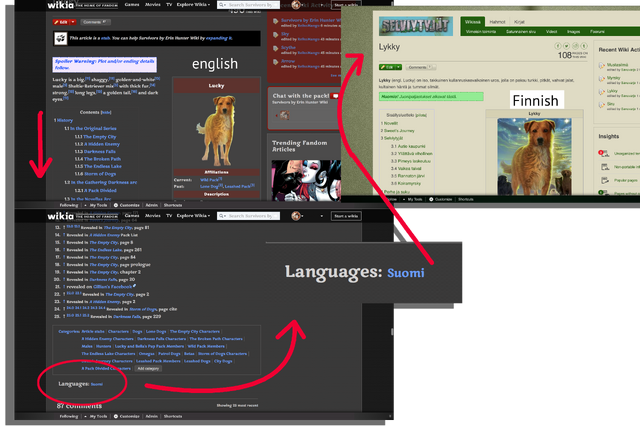
Task: Click user avatar in bottom window header
Action: (296, 216)
